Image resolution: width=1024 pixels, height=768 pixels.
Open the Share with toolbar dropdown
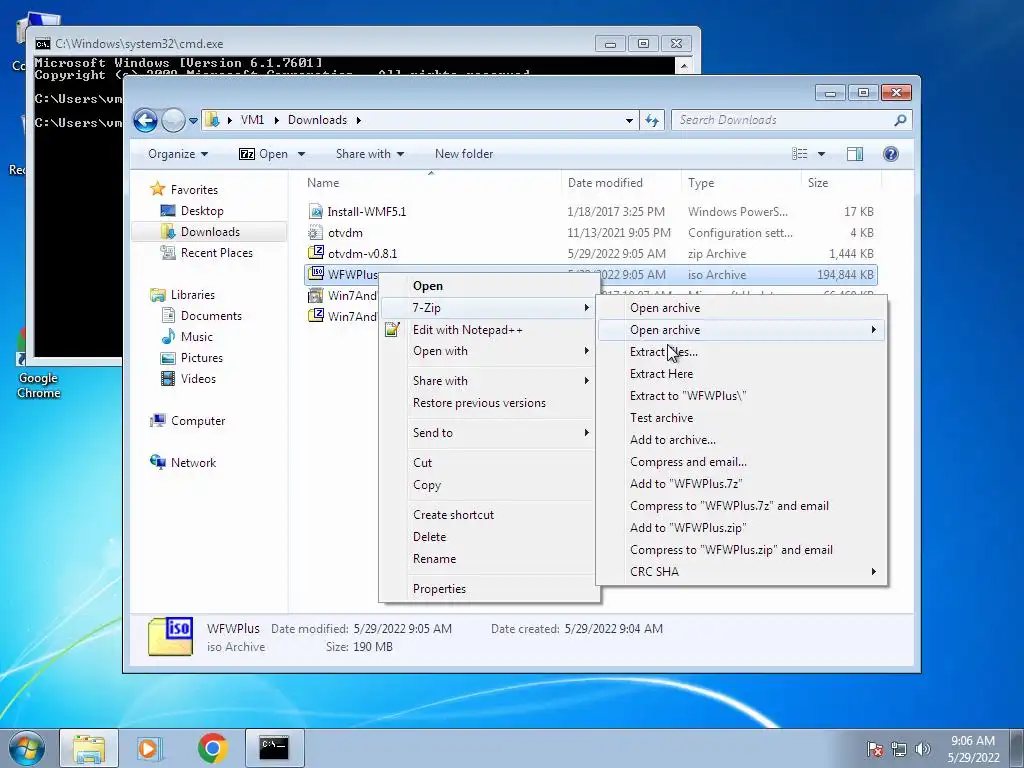(x=370, y=154)
